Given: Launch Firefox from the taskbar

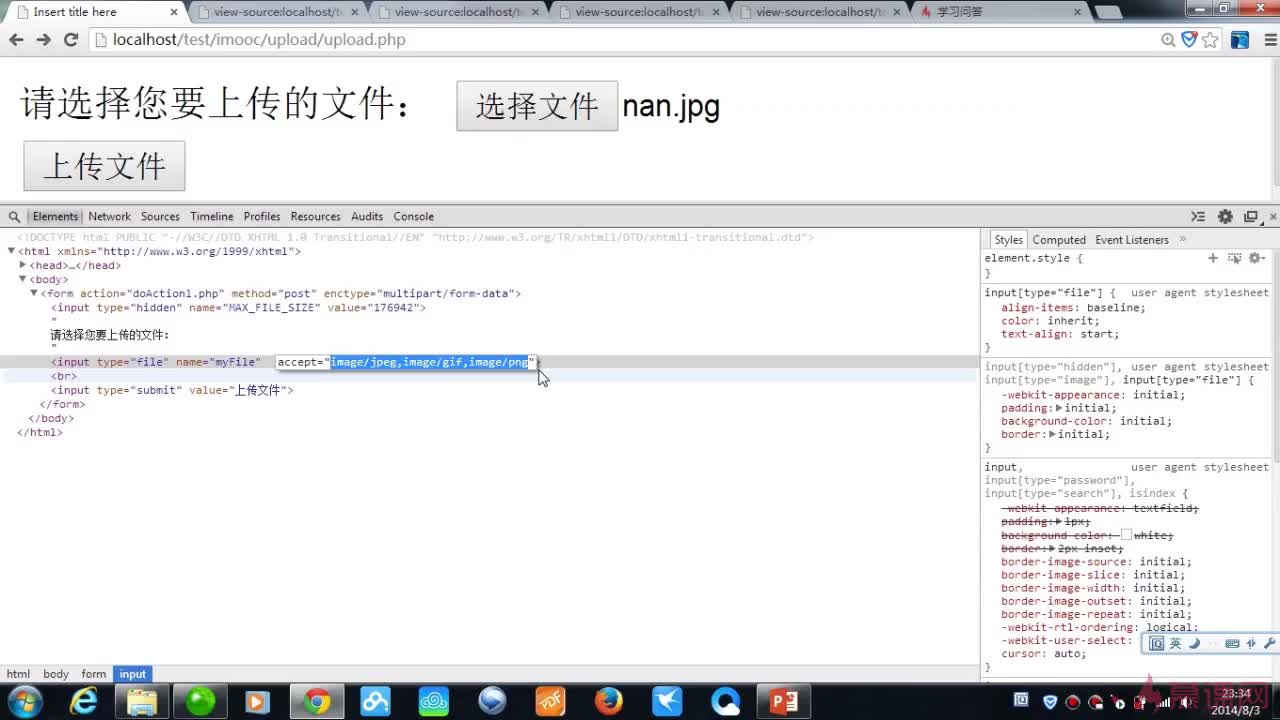Looking at the screenshot, I should point(609,702).
